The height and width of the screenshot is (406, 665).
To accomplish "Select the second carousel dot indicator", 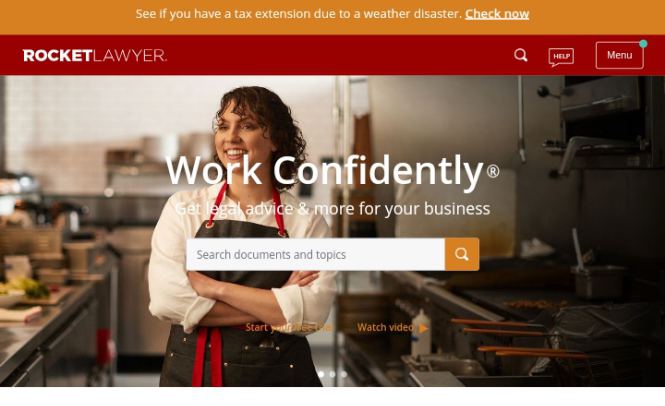I will coord(332,374).
